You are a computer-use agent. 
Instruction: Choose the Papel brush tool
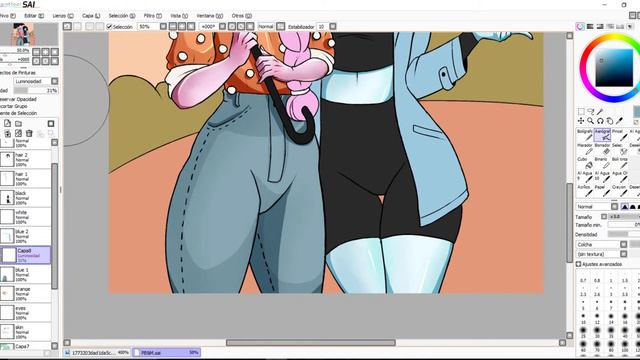[x=602, y=190]
